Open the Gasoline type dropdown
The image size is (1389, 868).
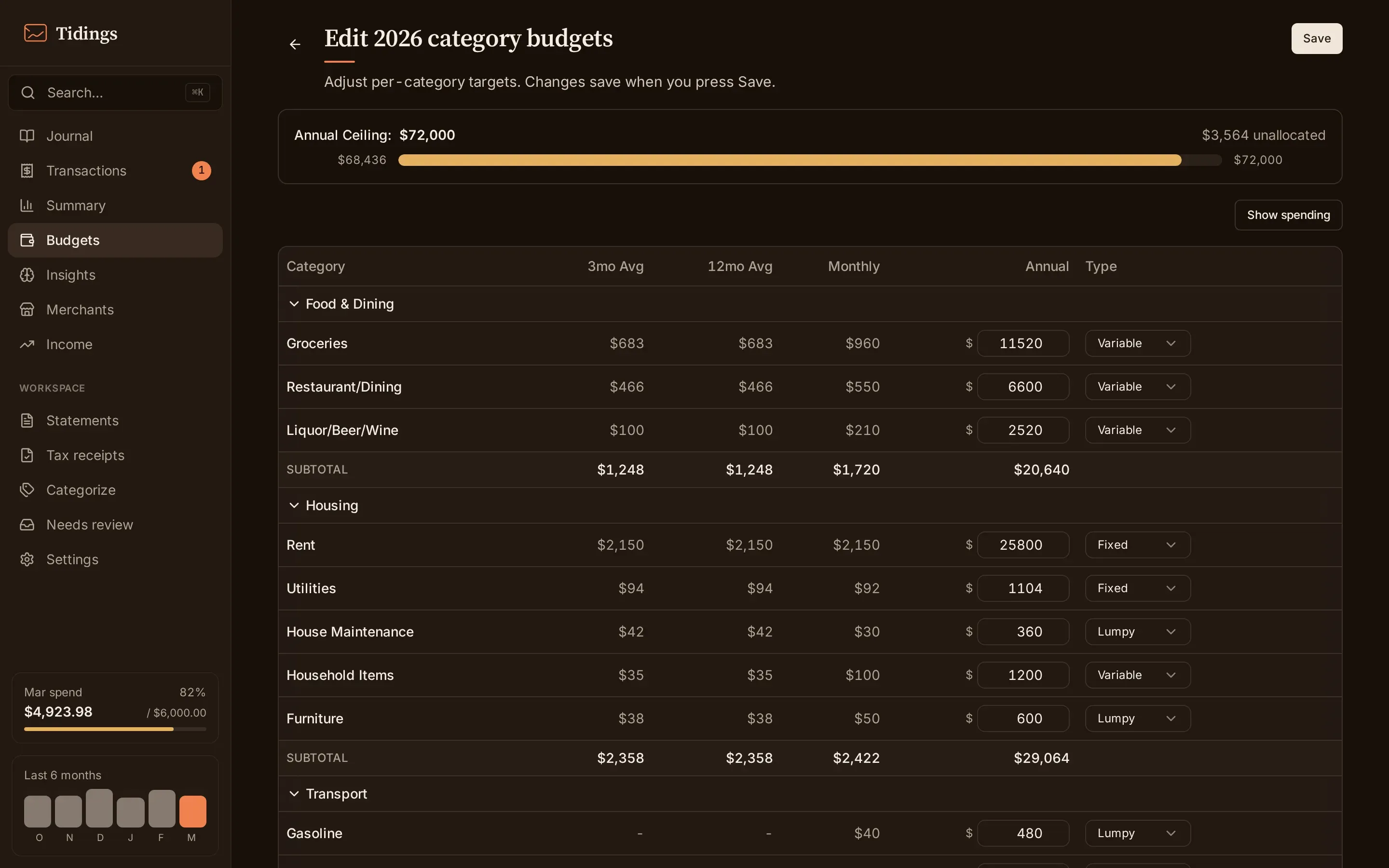tap(1138, 833)
